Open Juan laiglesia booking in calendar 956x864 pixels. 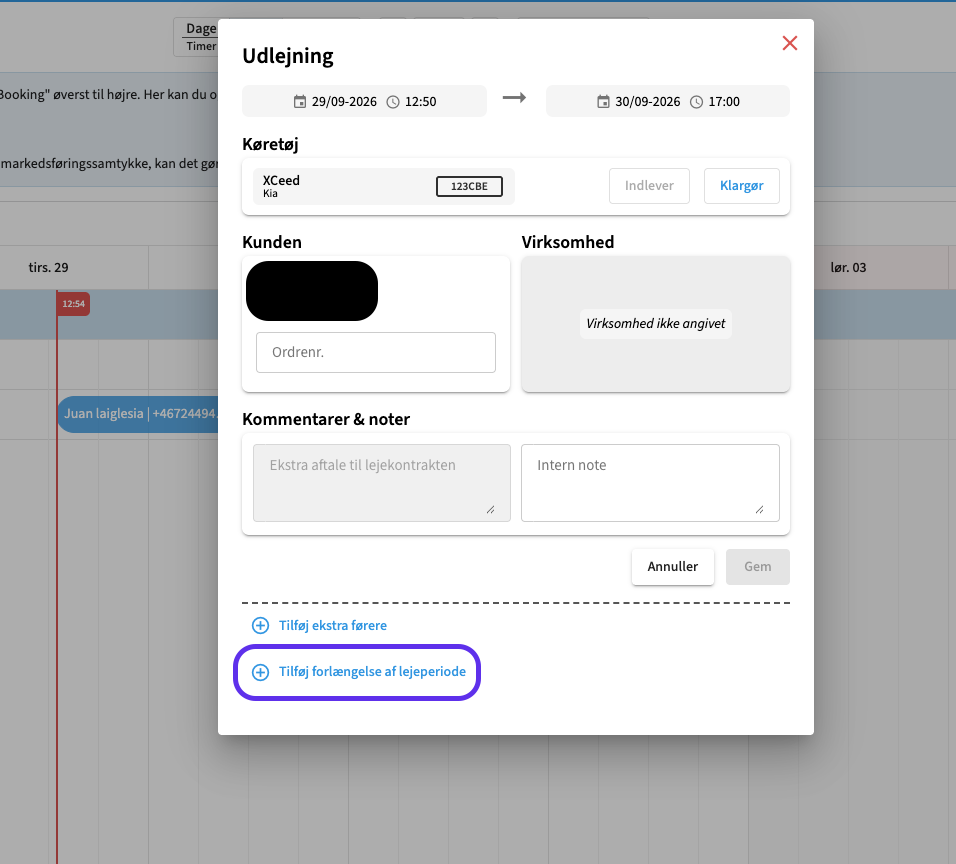coord(138,414)
